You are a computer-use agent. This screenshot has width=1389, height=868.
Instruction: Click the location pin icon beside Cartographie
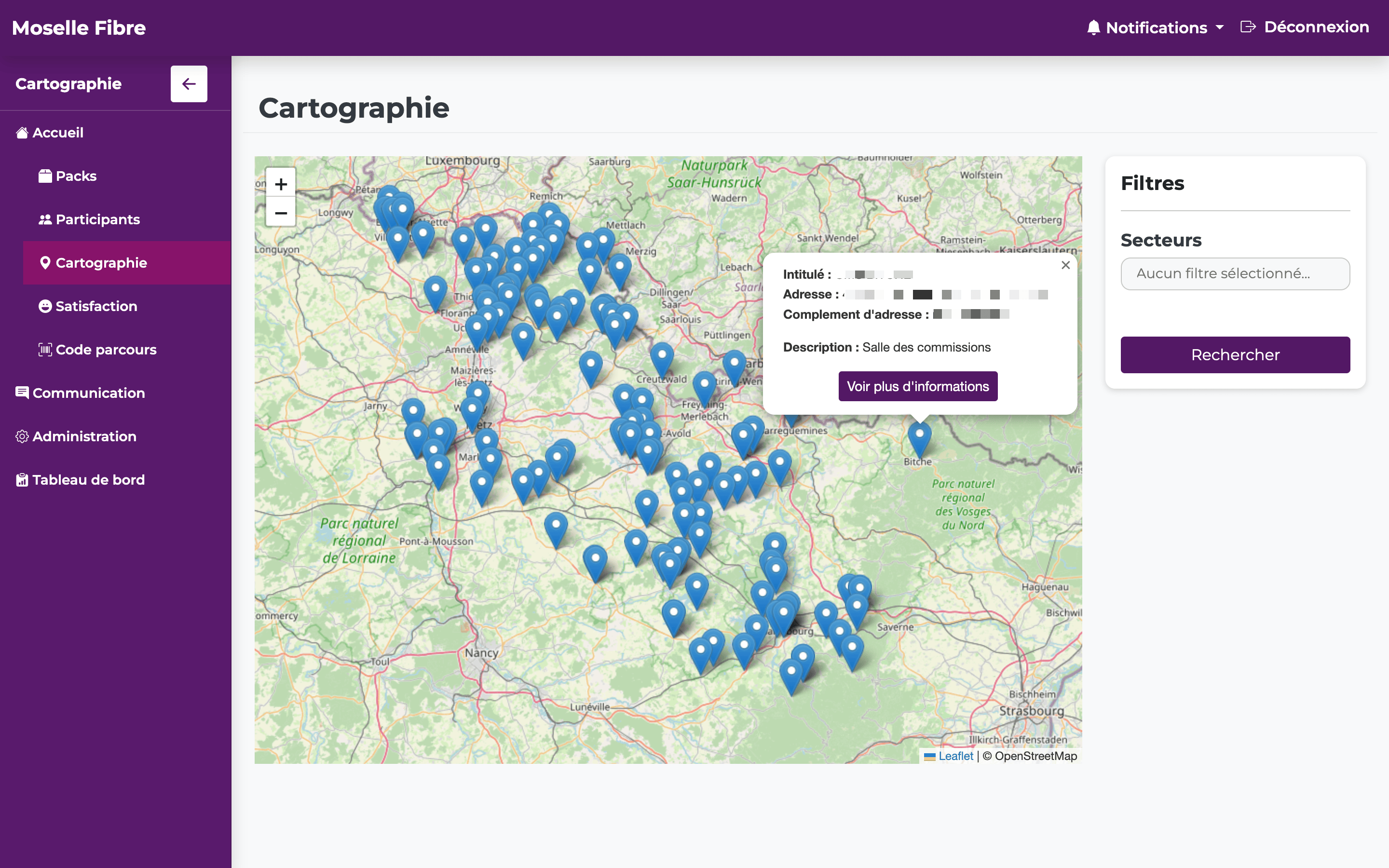click(45, 263)
